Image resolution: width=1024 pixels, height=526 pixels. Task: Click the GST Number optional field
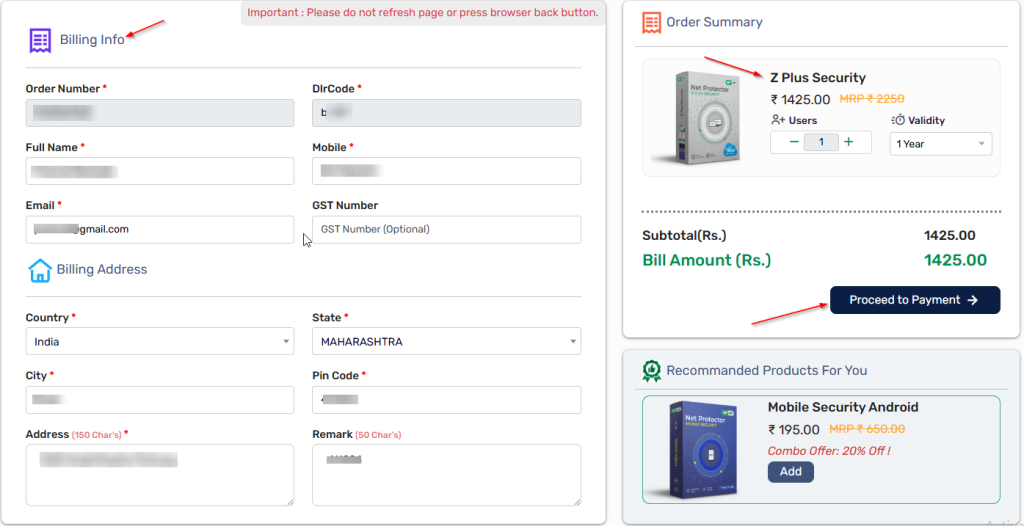pyautogui.click(x=446, y=229)
